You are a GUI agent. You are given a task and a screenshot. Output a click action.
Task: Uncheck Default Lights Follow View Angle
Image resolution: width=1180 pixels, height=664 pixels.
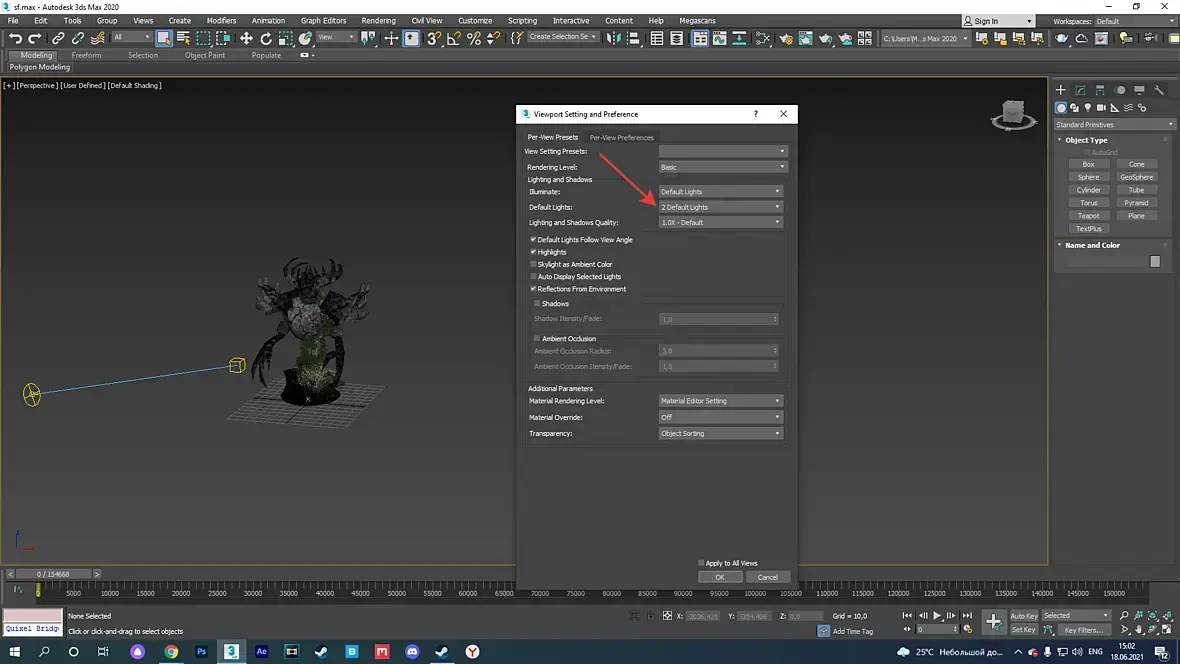[533, 240]
